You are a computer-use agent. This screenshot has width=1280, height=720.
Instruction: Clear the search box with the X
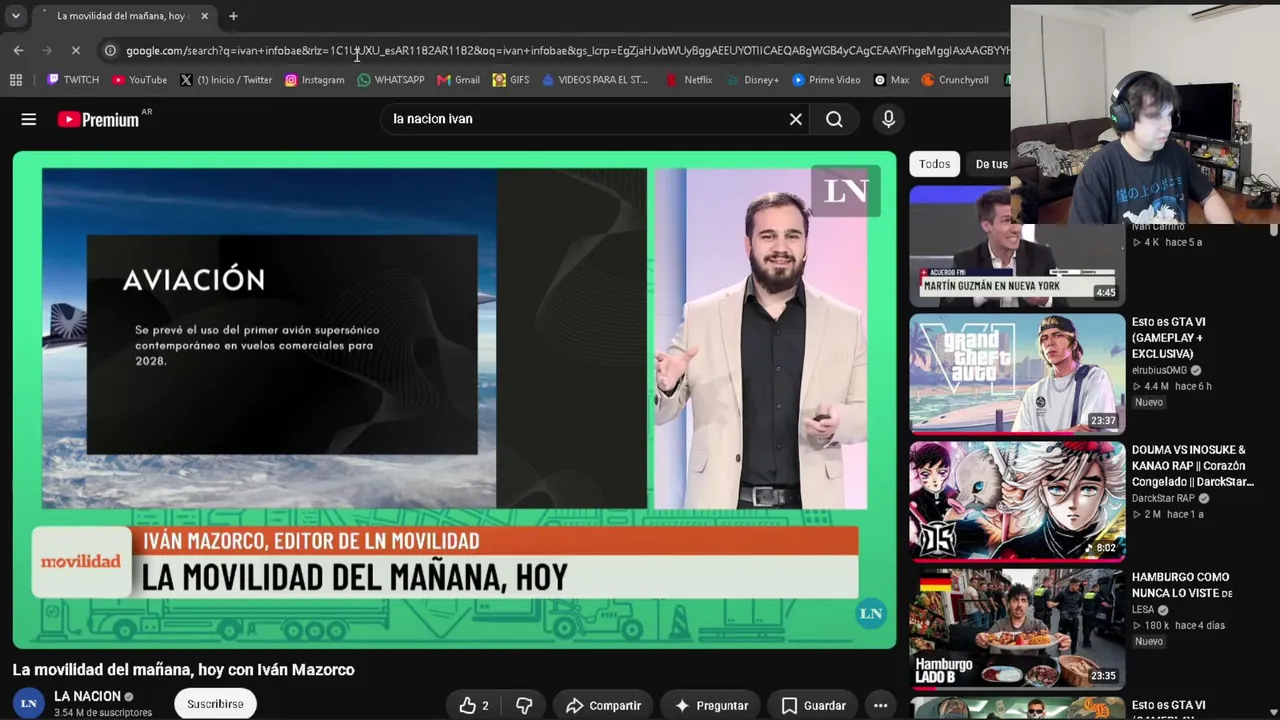tap(796, 119)
